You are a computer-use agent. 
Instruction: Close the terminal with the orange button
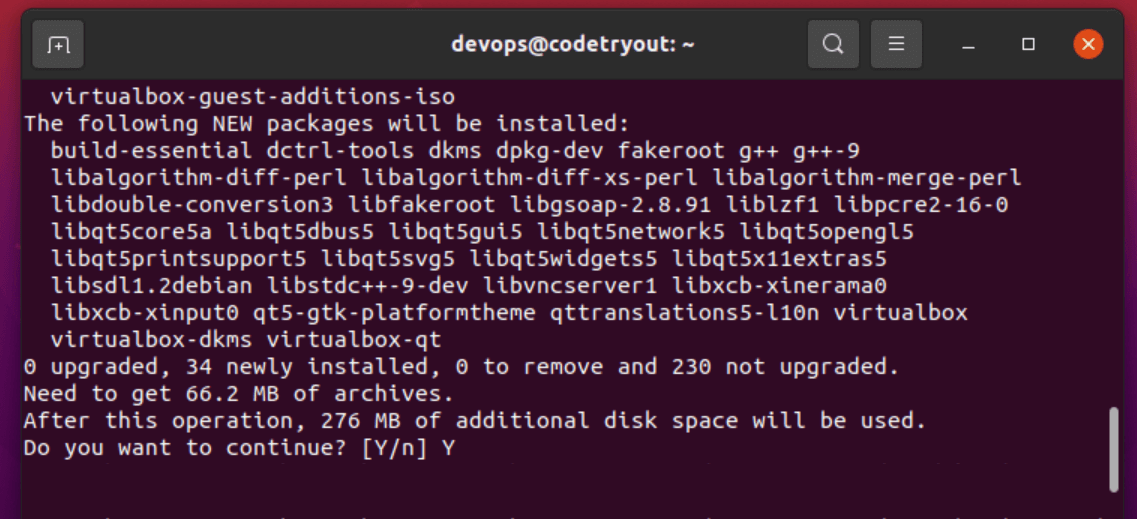tap(1088, 44)
